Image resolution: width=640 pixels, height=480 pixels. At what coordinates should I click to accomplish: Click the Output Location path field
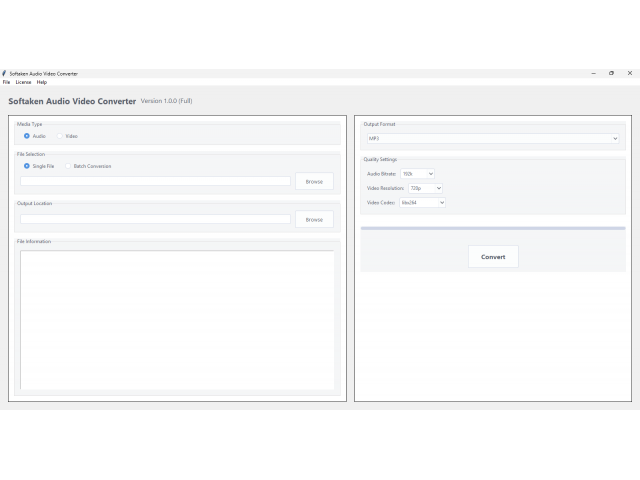(155, 219)
